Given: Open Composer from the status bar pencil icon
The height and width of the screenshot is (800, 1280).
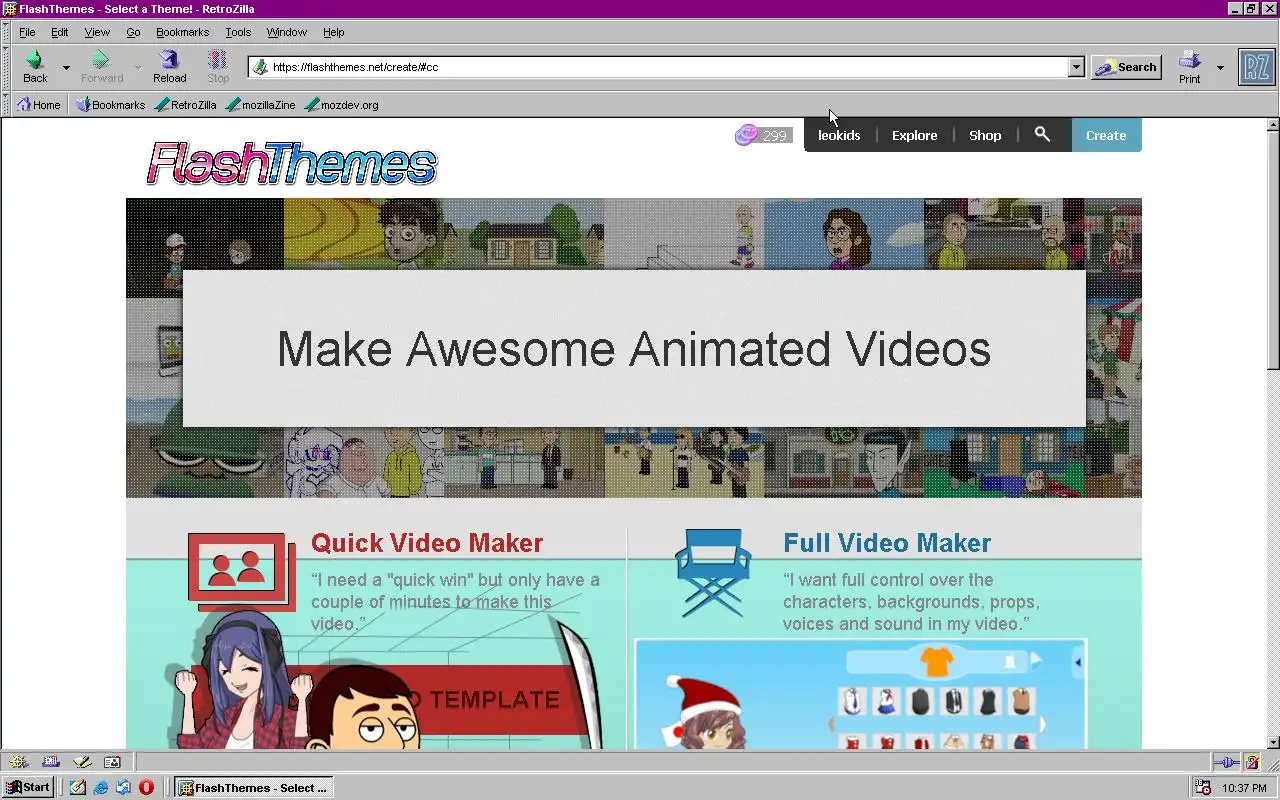Looking at the screenshot, I should pos(82,762).
